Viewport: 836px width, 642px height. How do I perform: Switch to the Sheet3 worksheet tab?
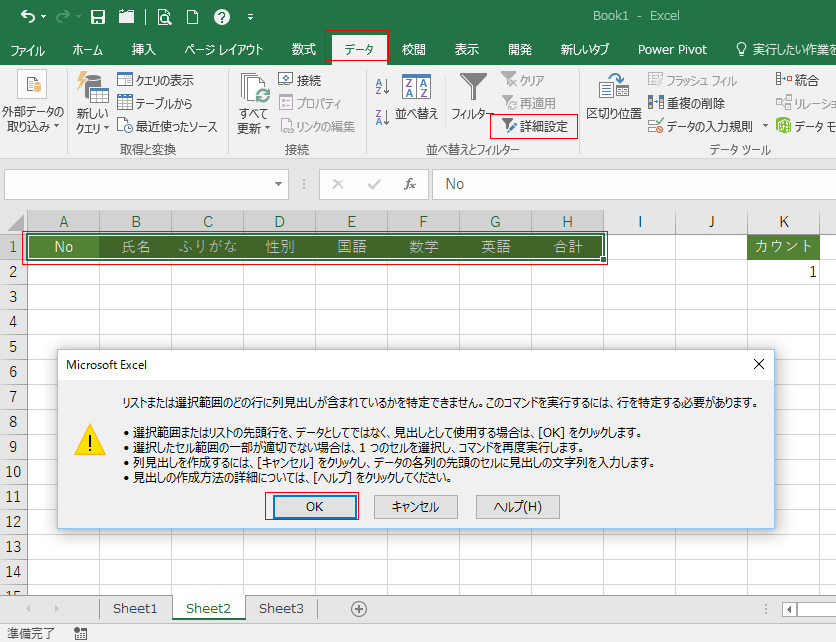point(281,608)
